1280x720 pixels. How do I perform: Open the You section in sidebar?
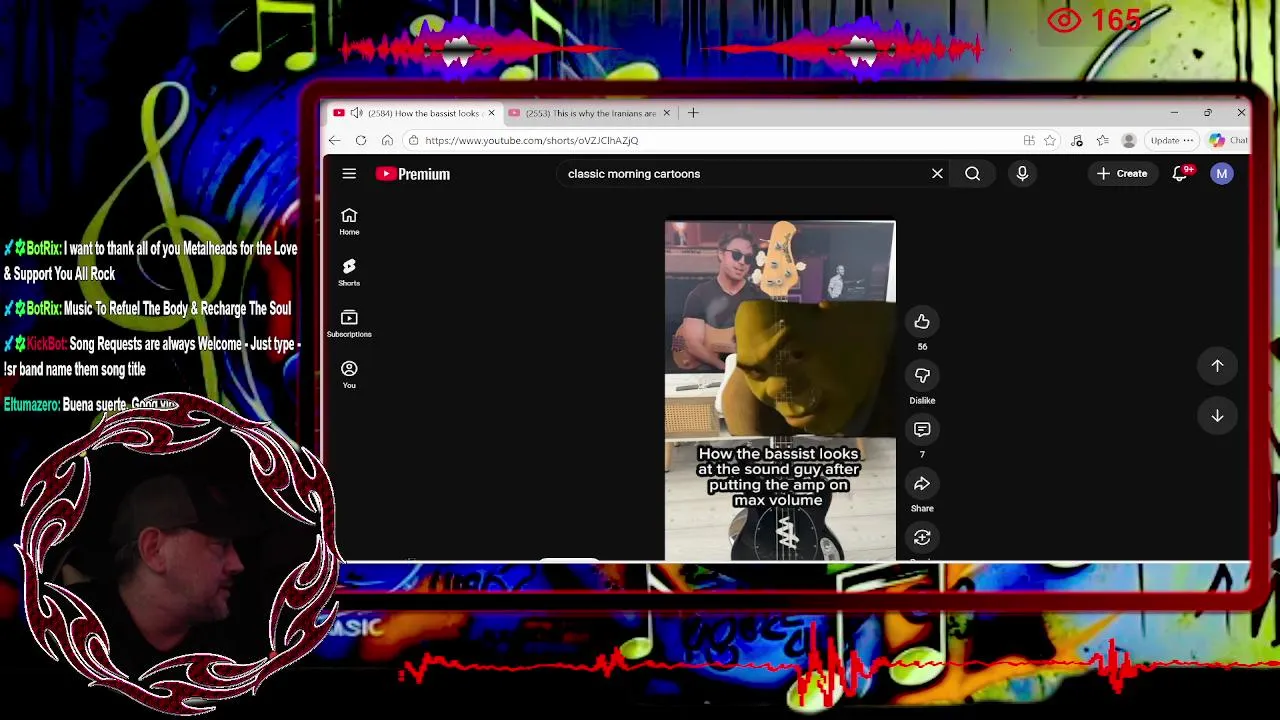[x=349, y=375]
